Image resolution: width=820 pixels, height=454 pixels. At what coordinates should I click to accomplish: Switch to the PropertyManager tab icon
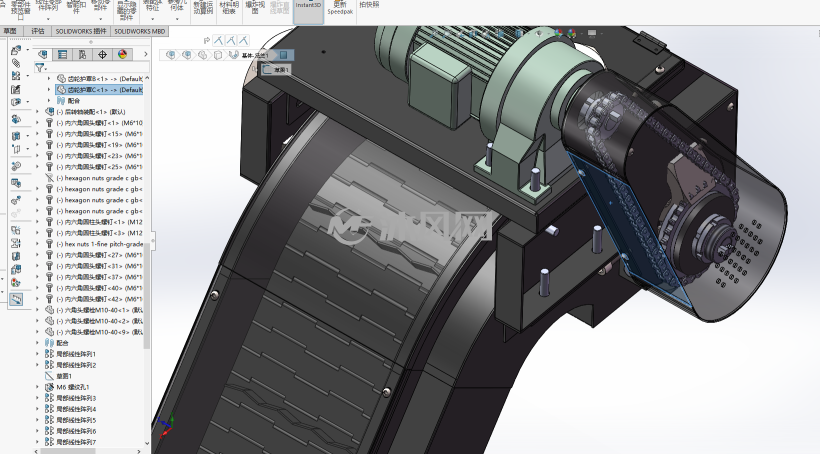pos(63,54)
